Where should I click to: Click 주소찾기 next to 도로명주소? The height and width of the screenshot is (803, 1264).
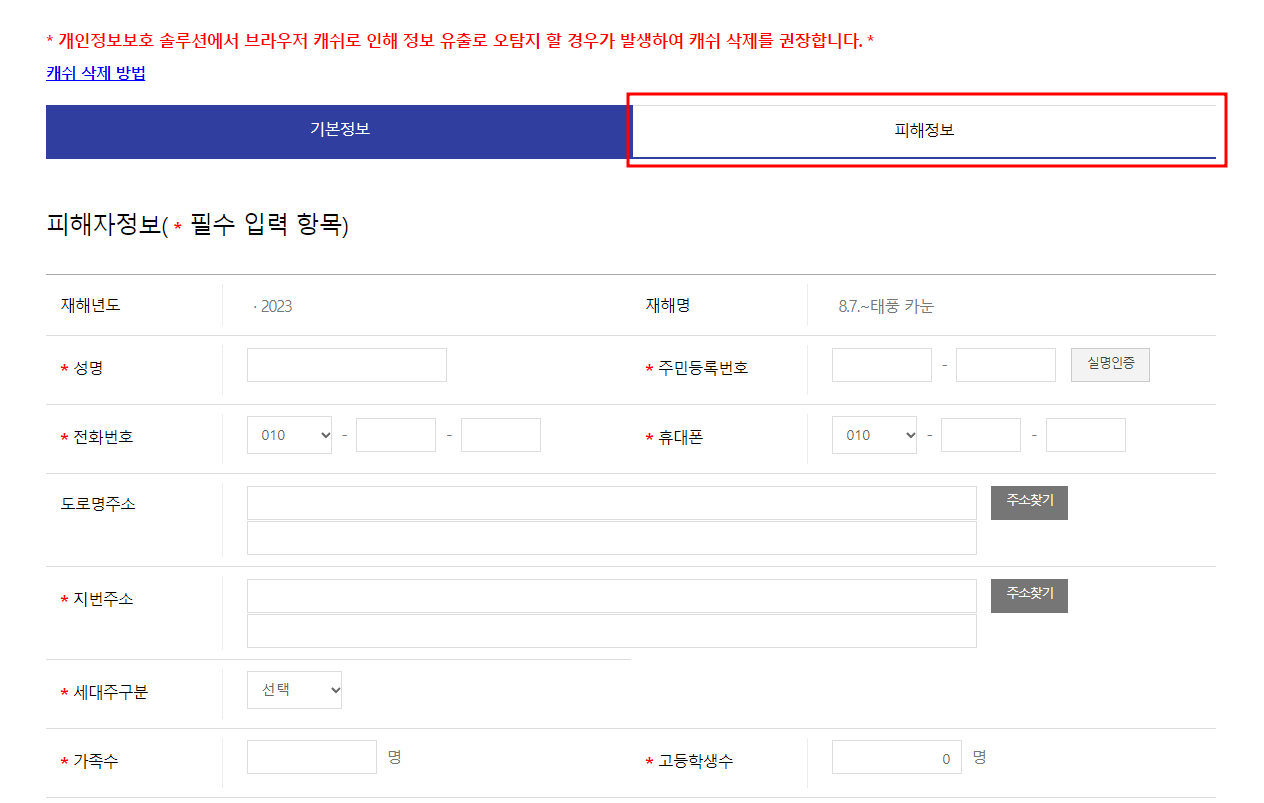pos(1029,502)
